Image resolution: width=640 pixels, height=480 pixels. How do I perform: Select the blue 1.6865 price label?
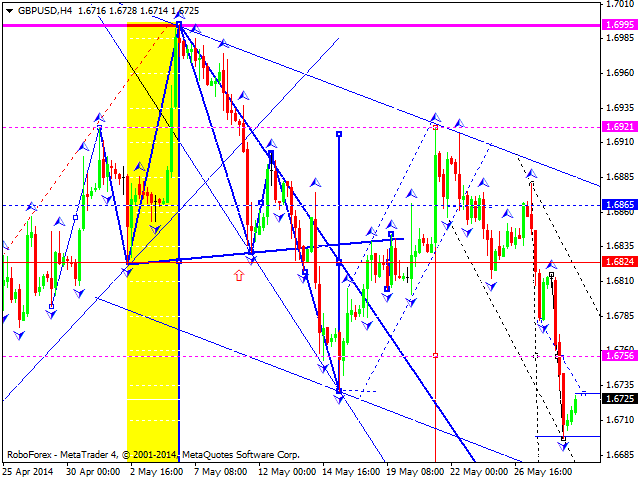tap(620, 205)
